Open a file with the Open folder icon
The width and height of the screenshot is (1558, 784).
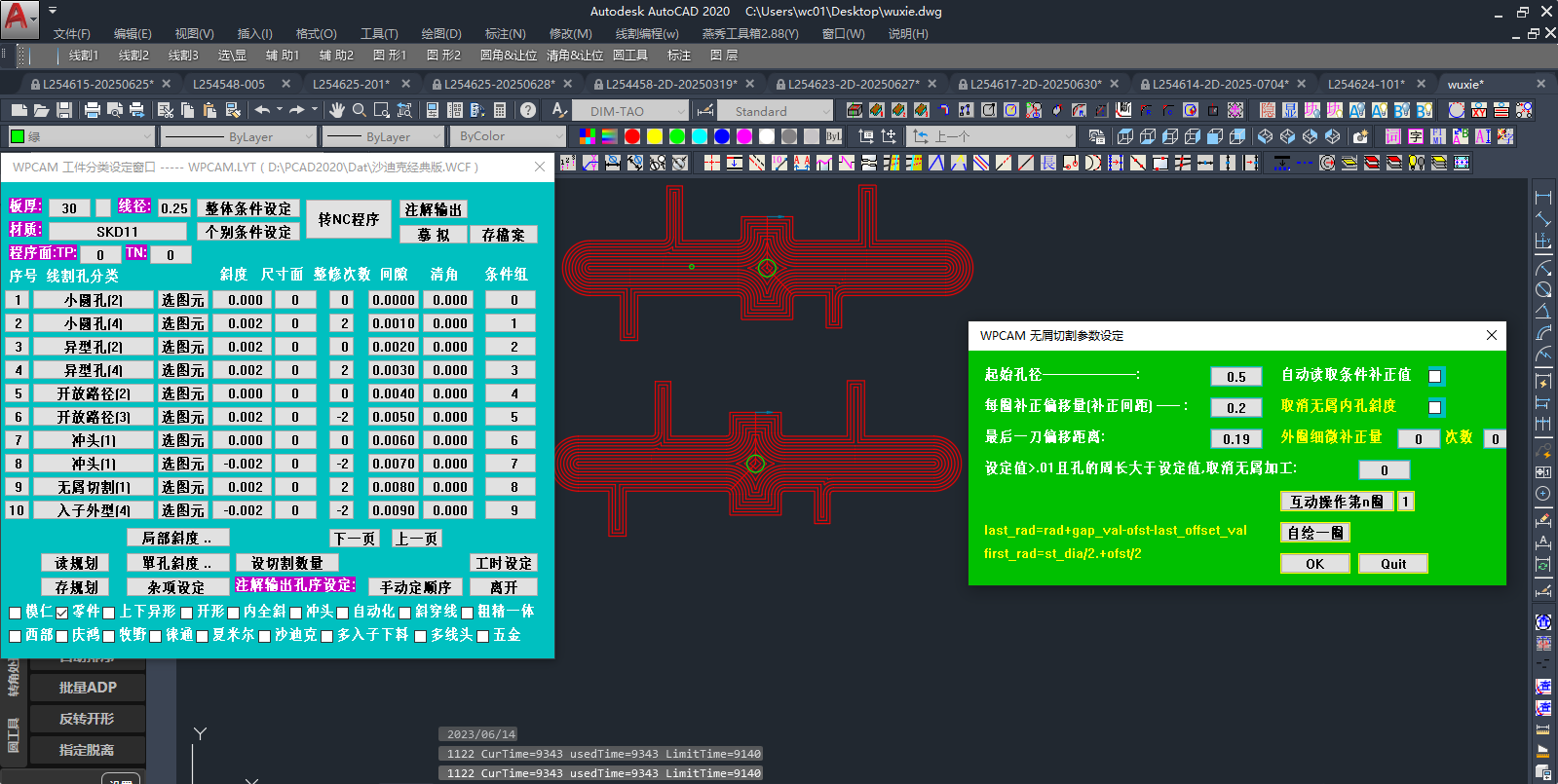[x=41, y=110]
